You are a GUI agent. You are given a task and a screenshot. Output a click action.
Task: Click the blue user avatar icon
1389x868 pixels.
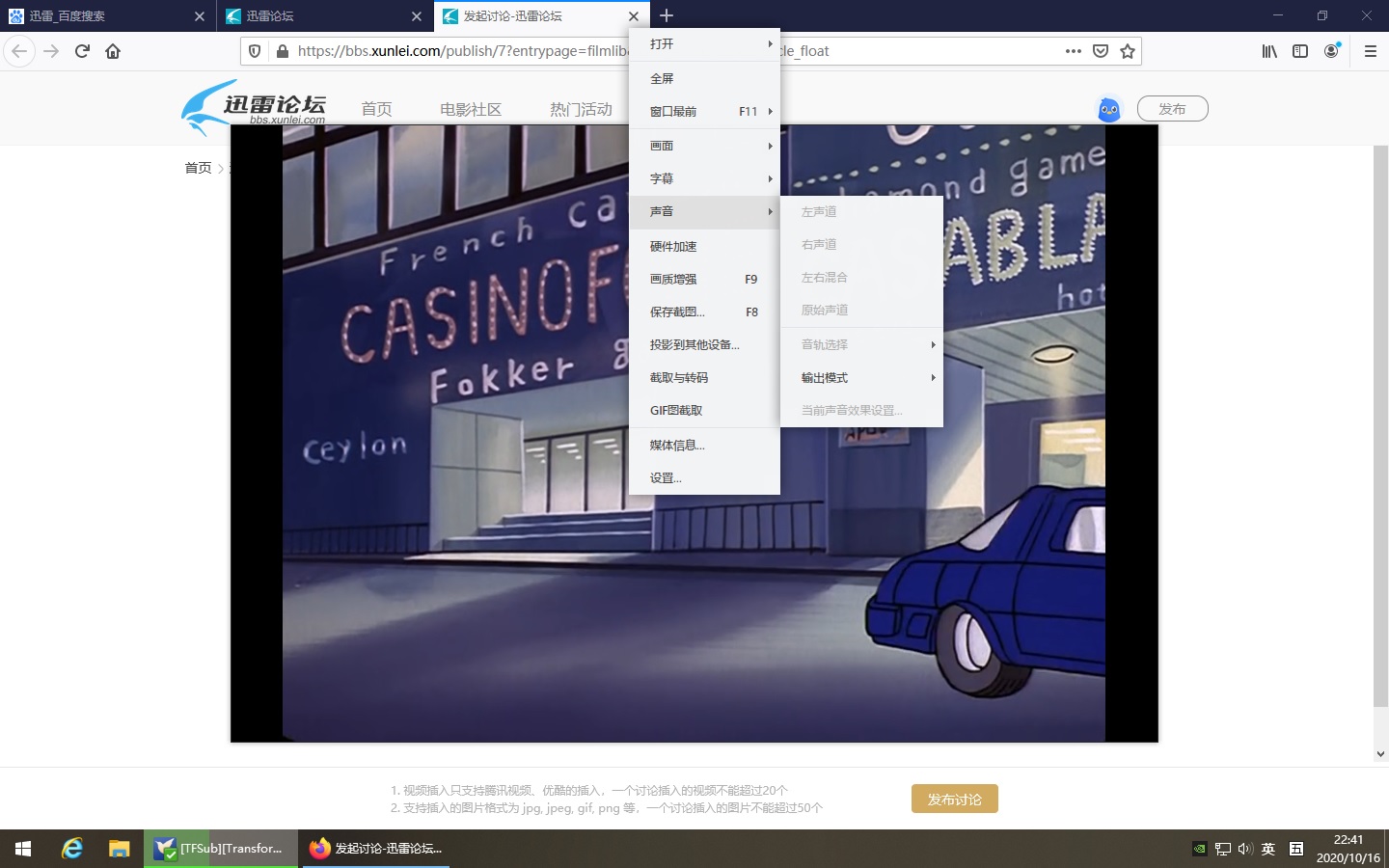[1109, 109]
